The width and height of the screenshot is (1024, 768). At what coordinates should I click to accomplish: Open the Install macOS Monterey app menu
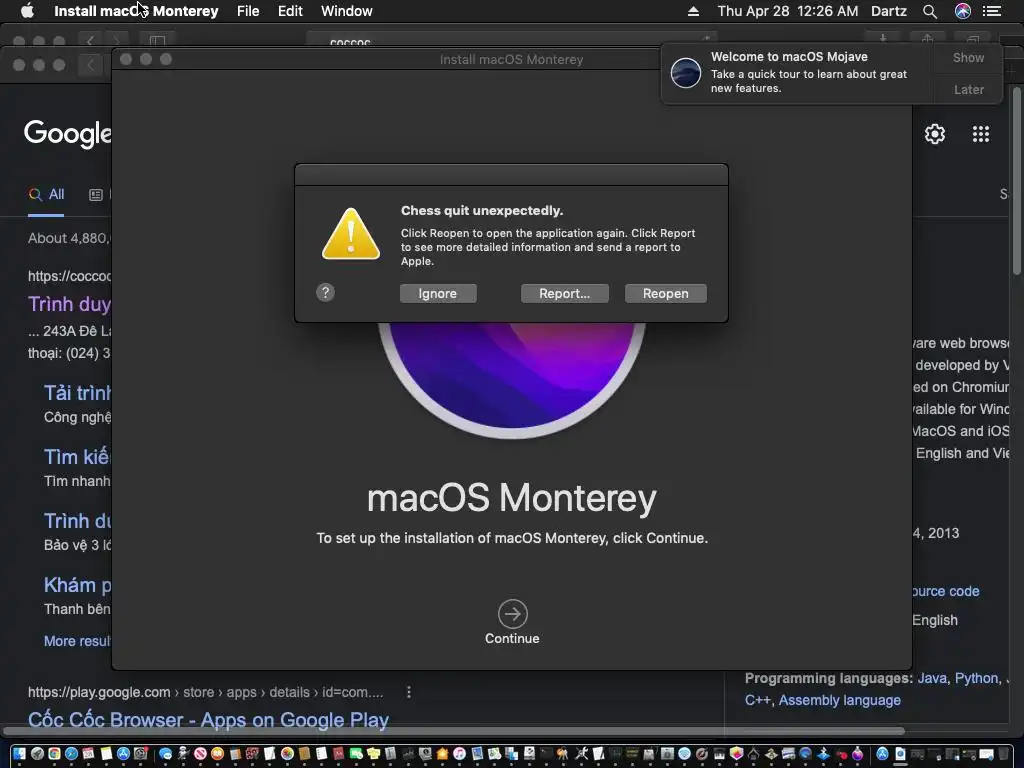(136, 11)
